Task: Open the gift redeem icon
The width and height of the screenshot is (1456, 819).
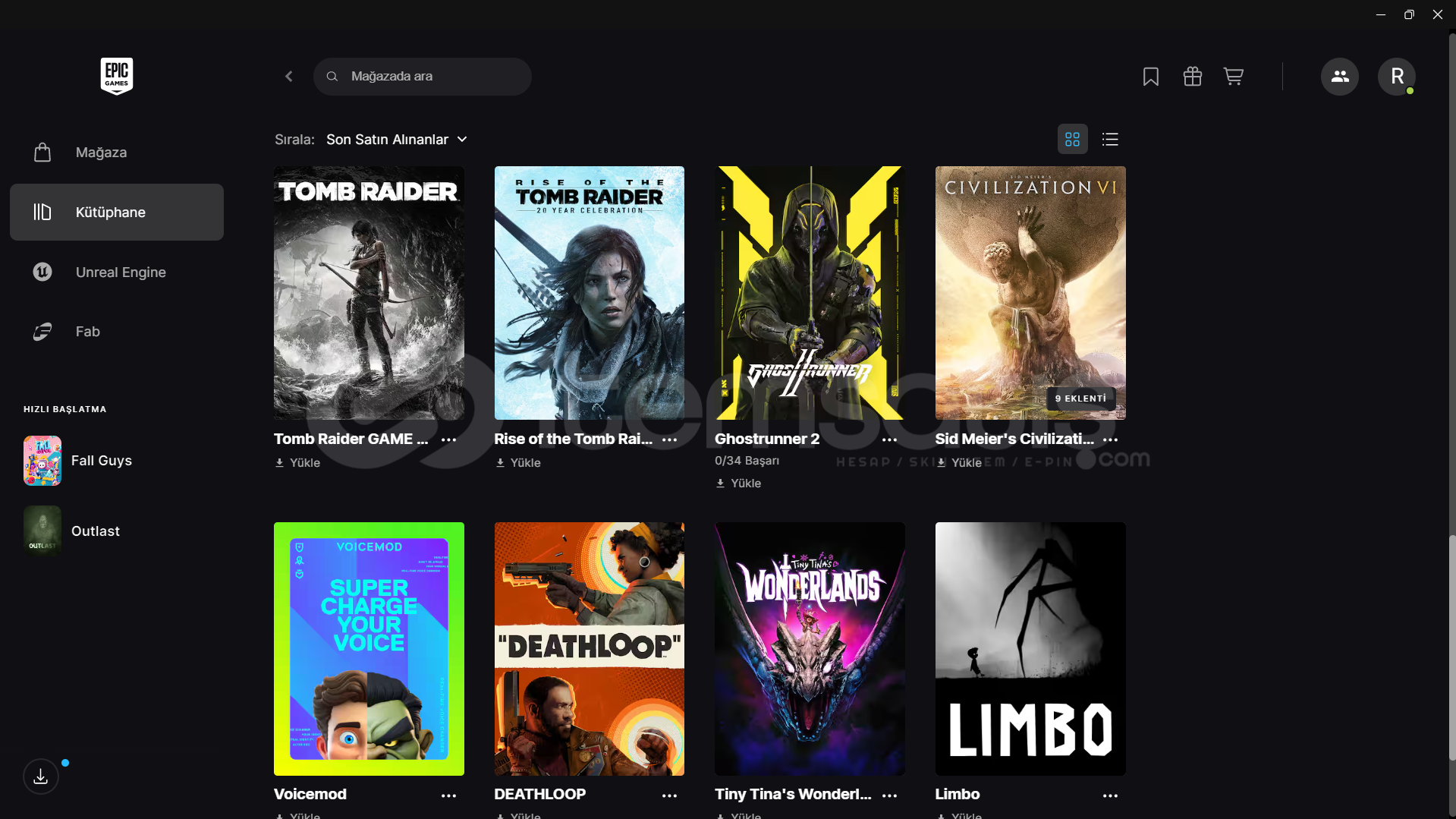Action: [x=1193, y=77]
